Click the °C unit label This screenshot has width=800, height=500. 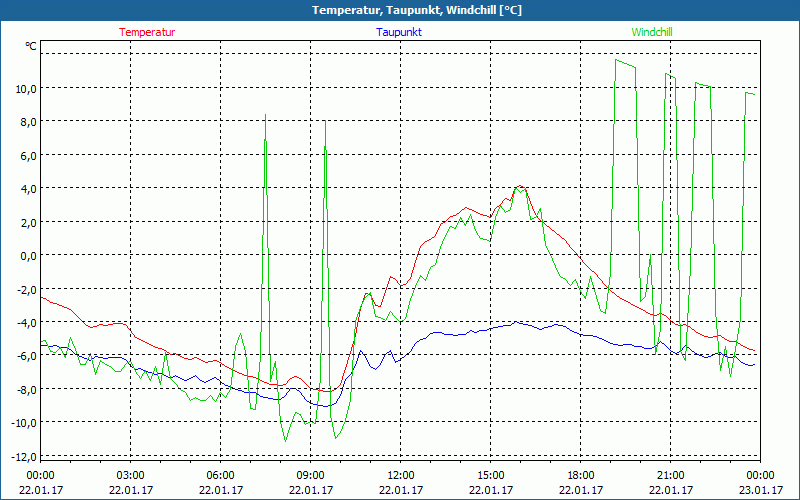[x=31, y=46]
